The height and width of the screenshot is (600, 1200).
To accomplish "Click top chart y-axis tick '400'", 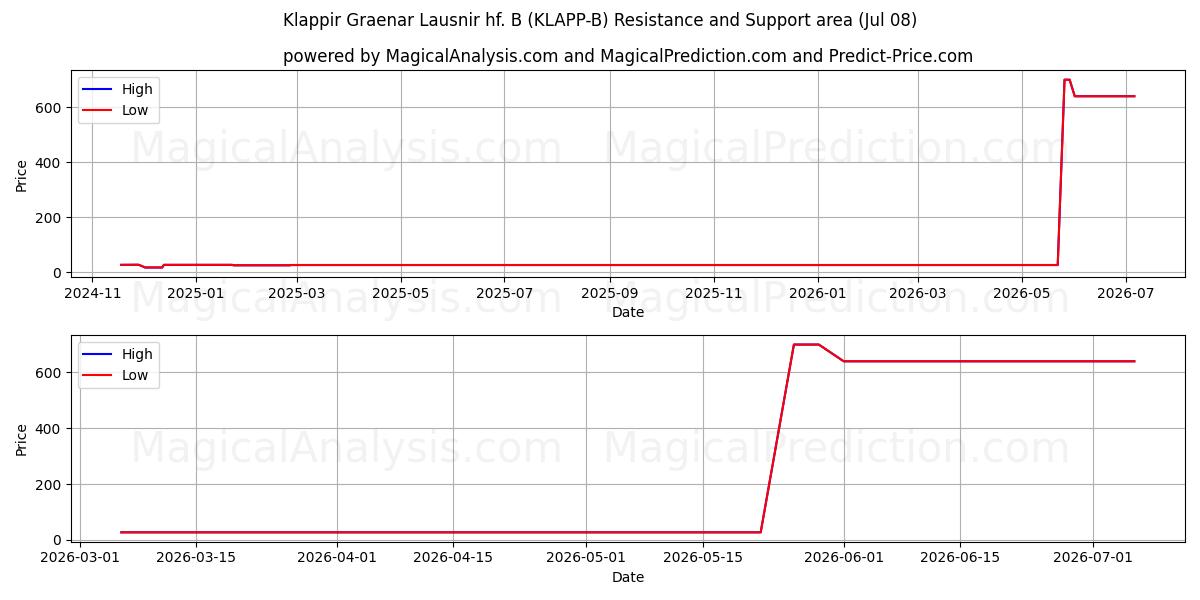I will [x=50, y=163].
